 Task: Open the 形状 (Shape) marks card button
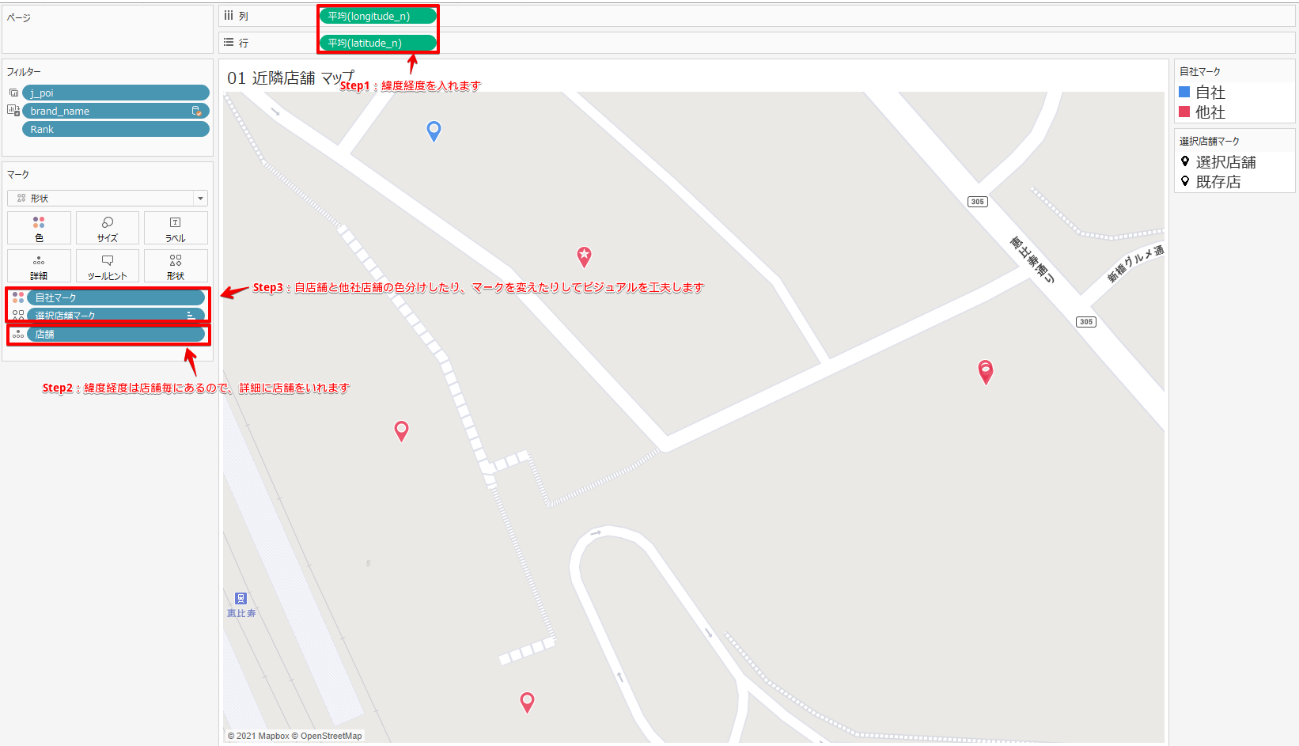pos(175,266)
